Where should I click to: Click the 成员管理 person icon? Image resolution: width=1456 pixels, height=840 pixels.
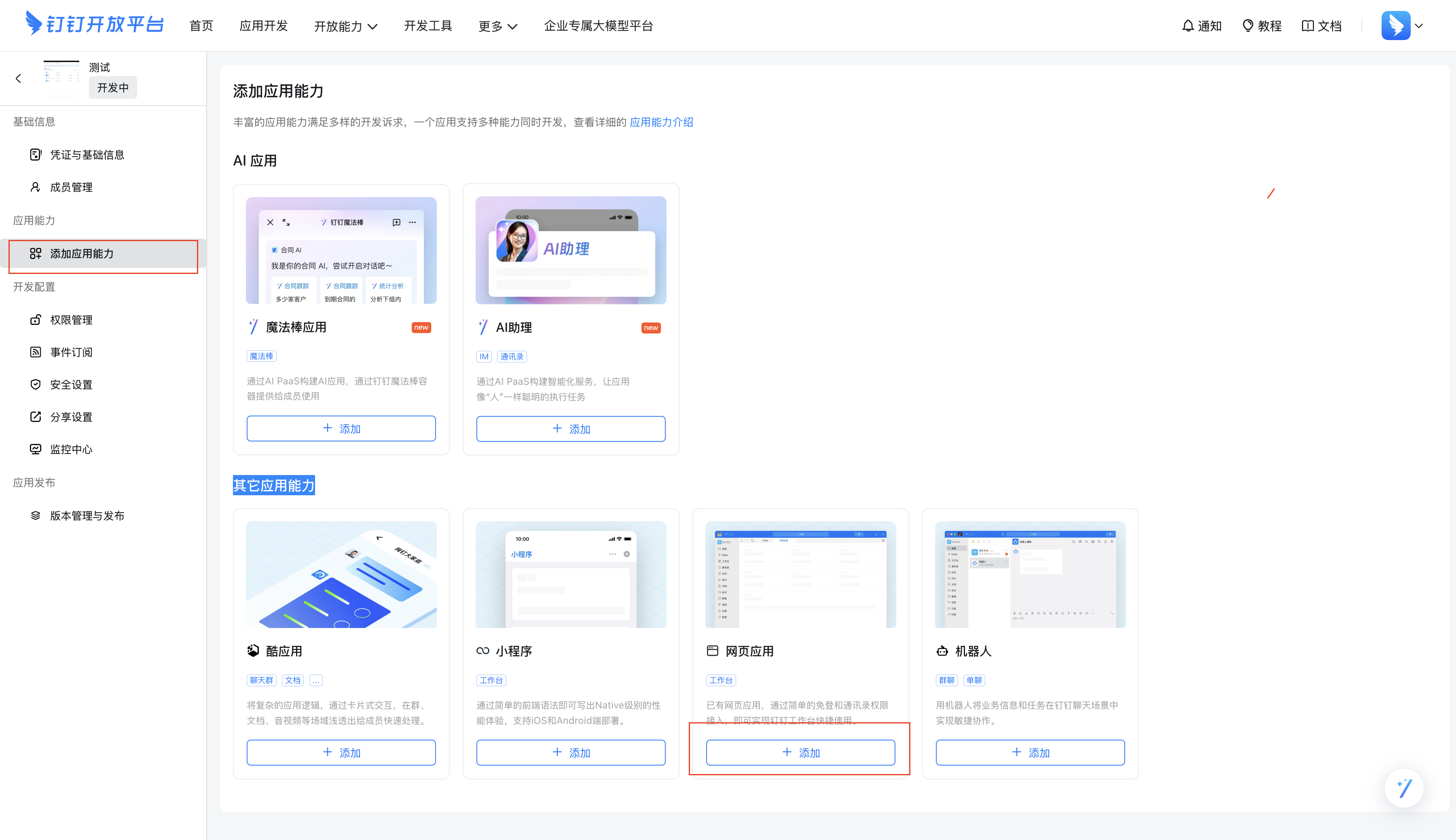tap(36, 187)
